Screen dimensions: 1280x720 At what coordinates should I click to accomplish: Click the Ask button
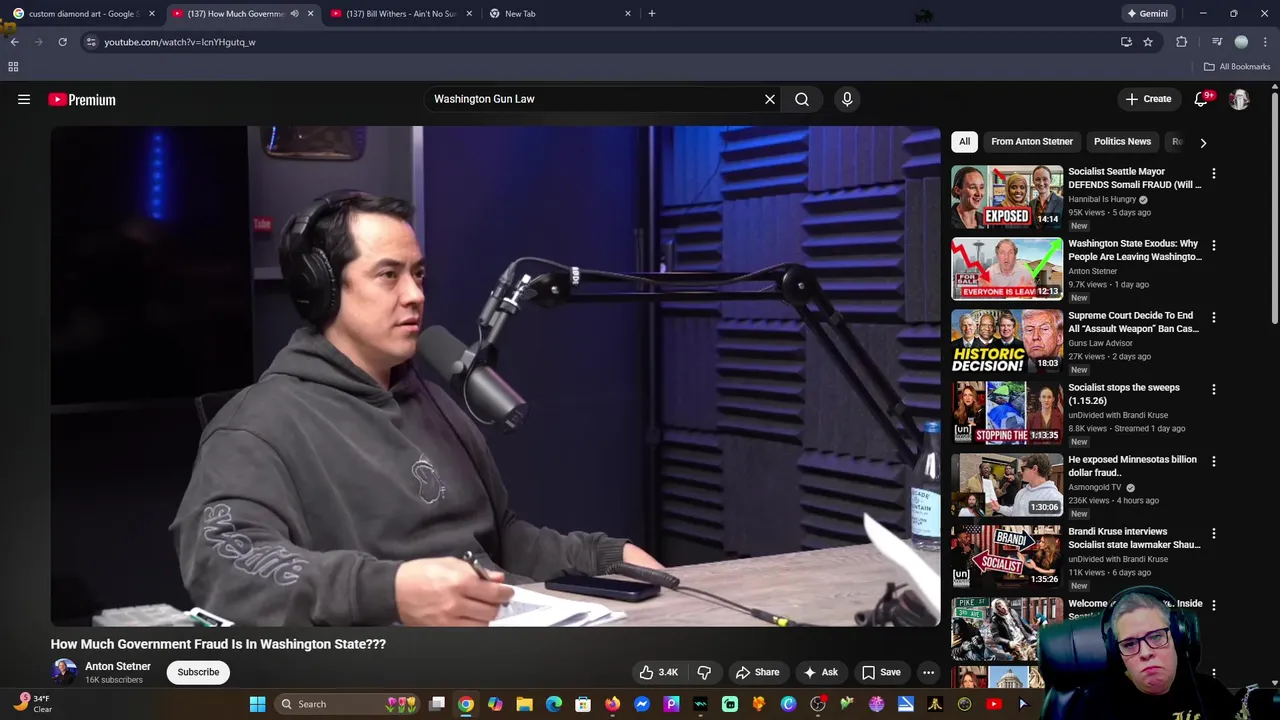(x=820, y=672)
